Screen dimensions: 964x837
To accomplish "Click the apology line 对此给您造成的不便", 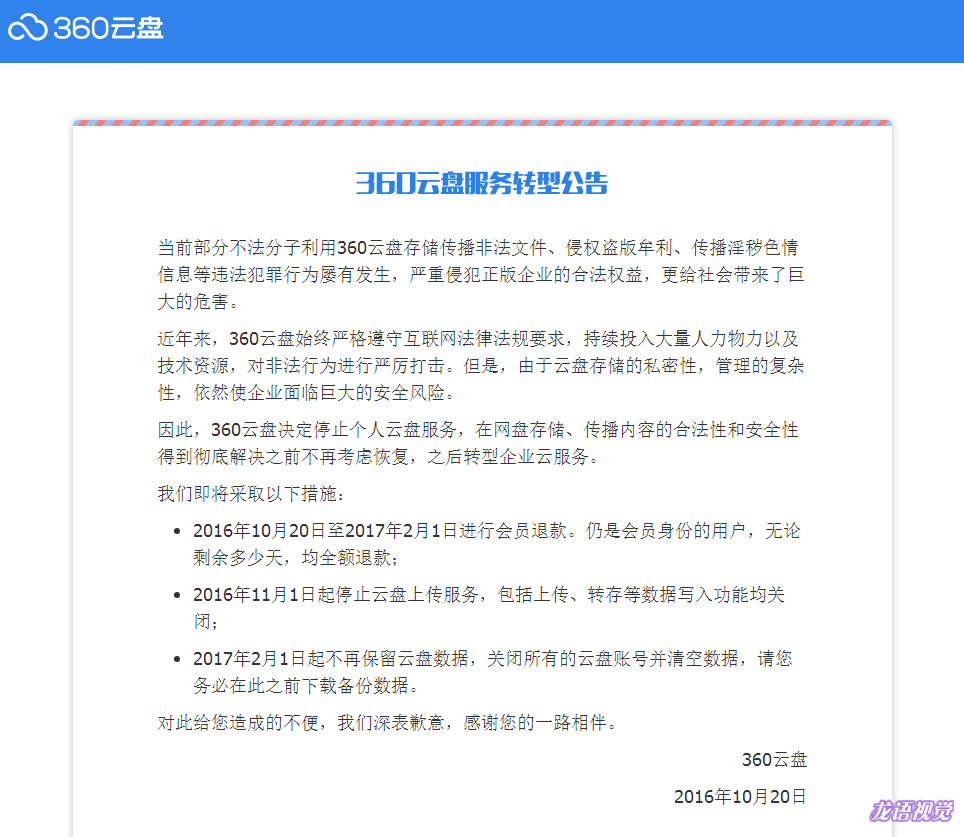I will tap(387, 722).
